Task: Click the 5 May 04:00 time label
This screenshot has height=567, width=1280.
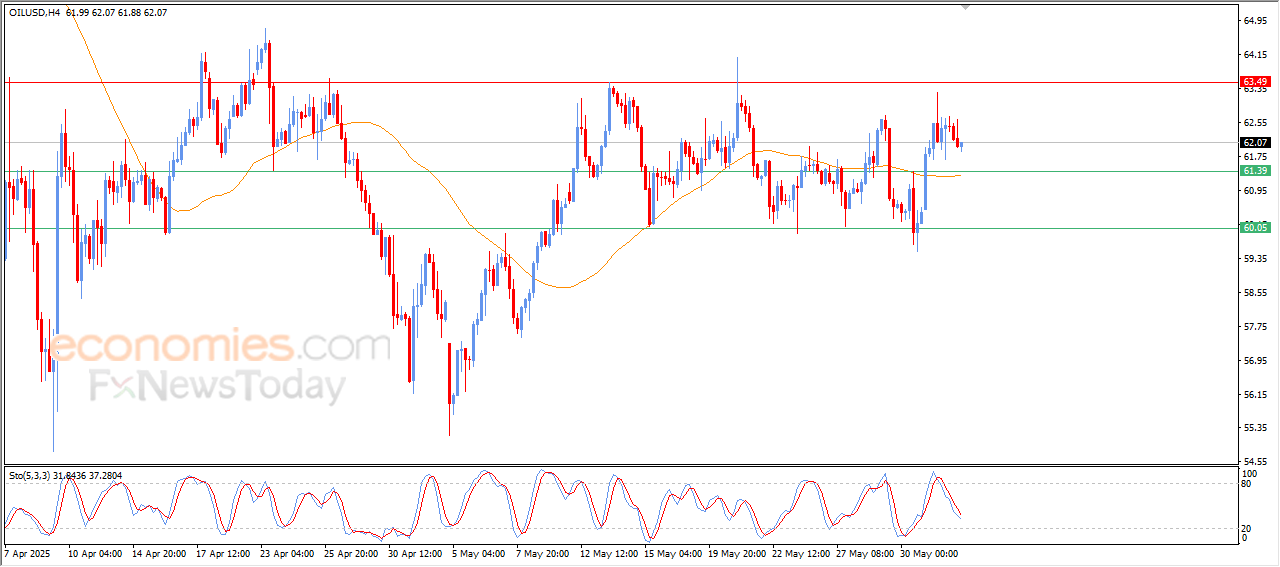Action: point(479,553)
